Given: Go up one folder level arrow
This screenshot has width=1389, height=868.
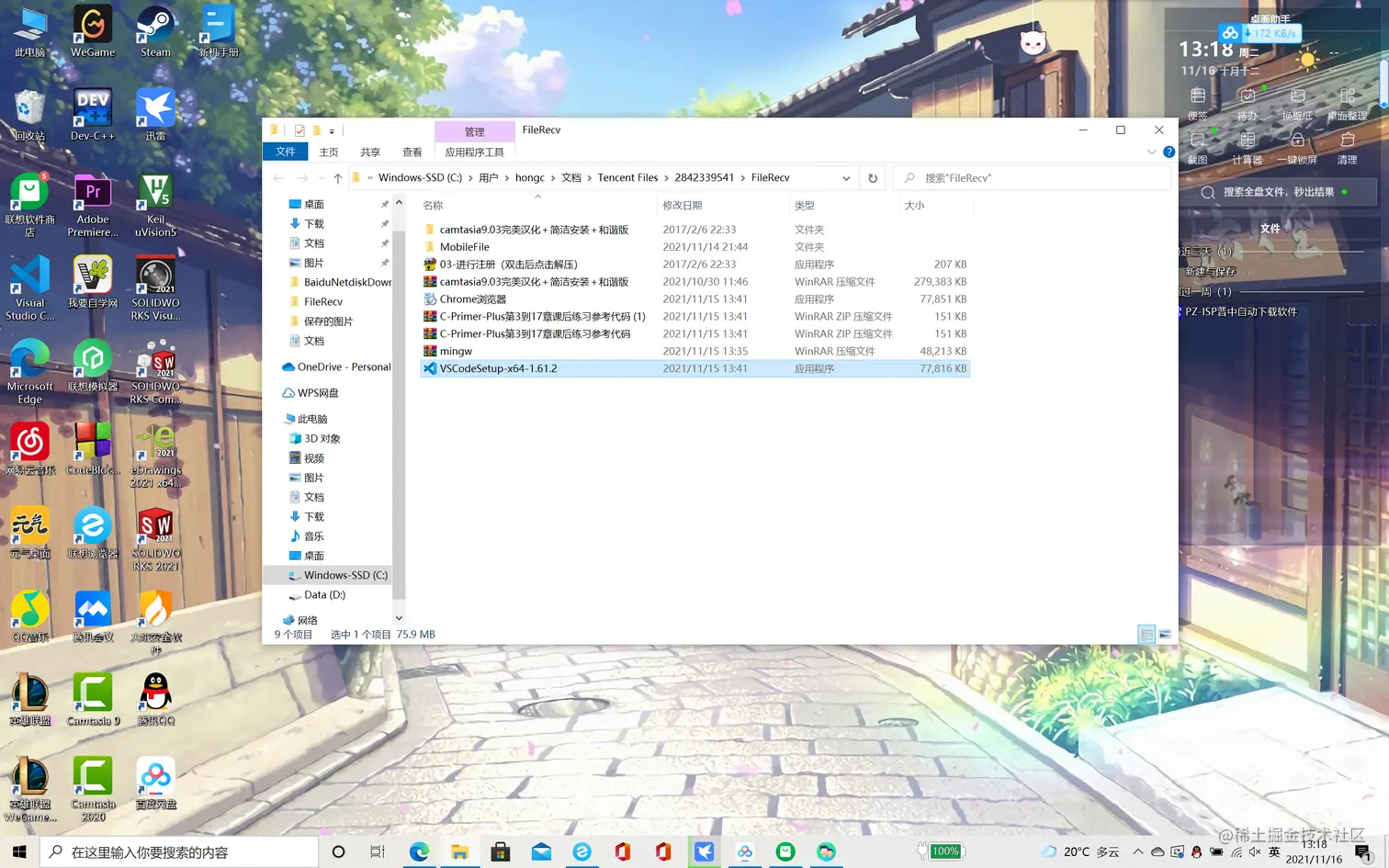Looking at the screenshot, I should (338, 178).
